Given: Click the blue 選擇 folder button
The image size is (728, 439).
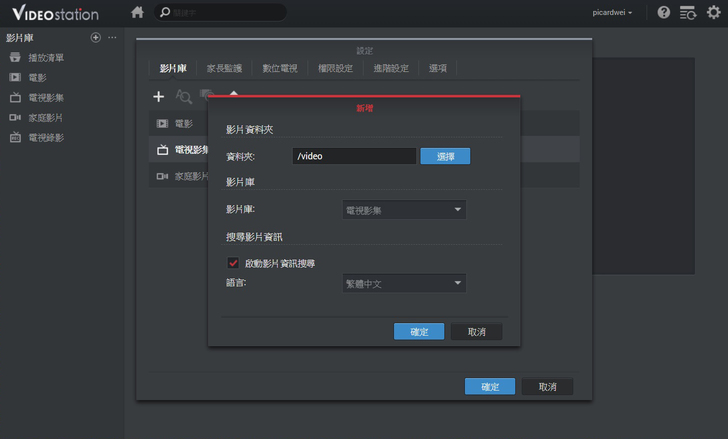Looking at the screenshot, I should 445,156.
